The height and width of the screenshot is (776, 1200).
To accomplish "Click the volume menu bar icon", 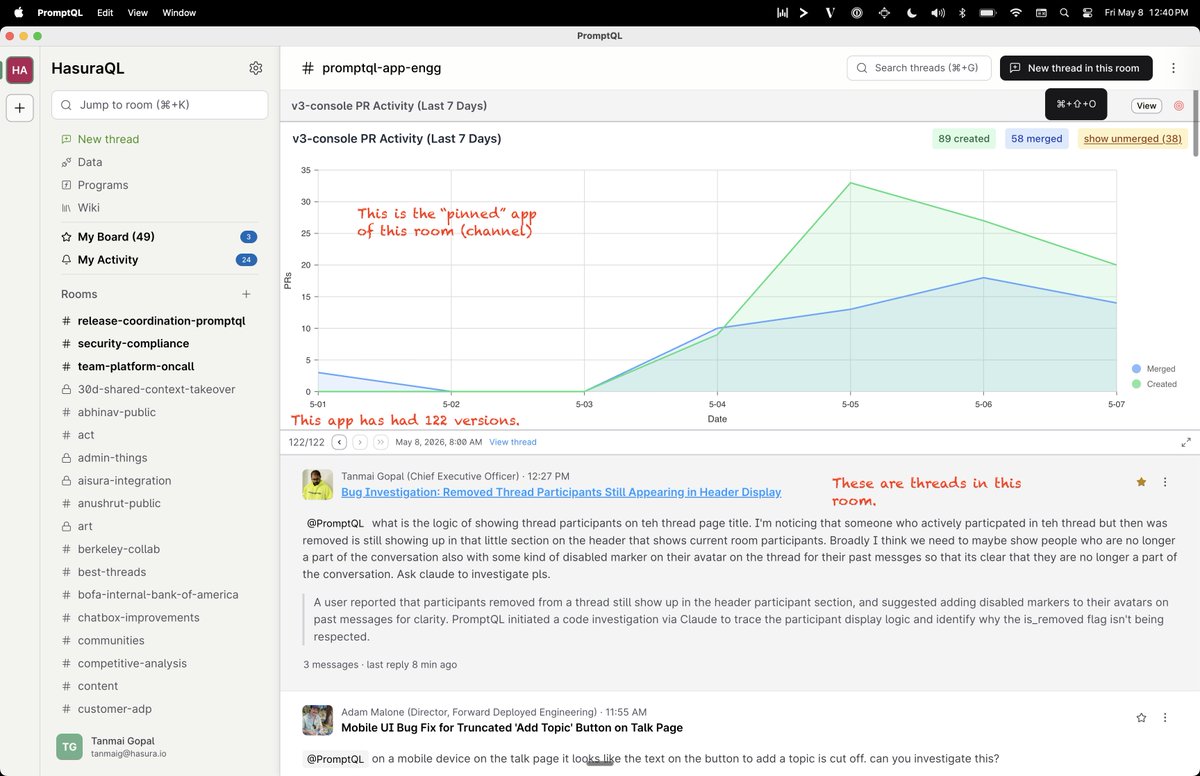I will [937, 13].
